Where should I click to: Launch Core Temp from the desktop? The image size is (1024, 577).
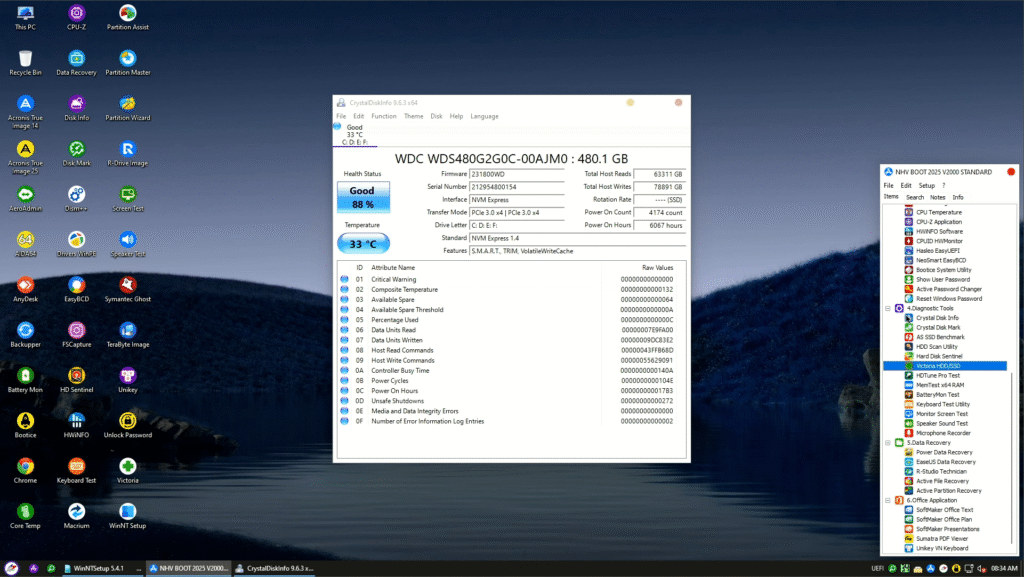pyautogui.click(x=26, y=511)
